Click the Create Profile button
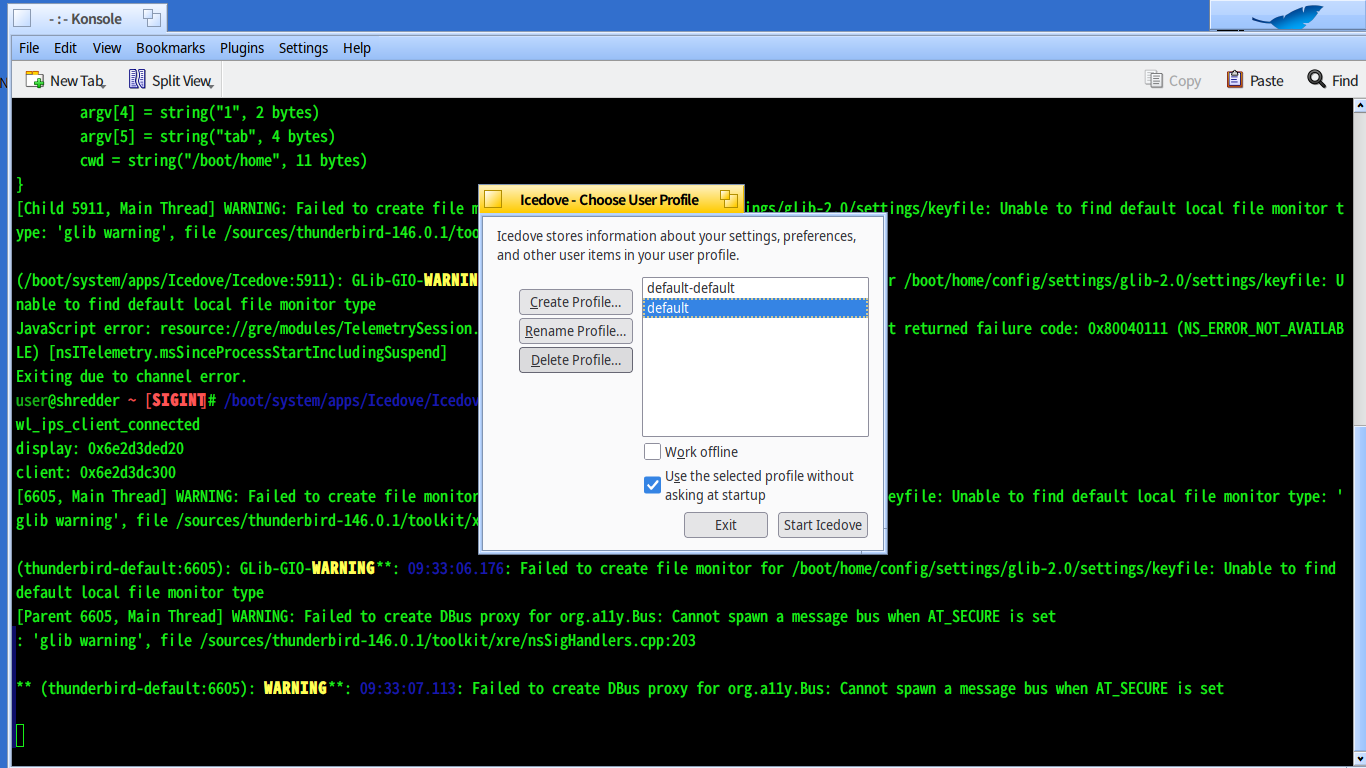Screen dimensions: 1366x768 575,302
